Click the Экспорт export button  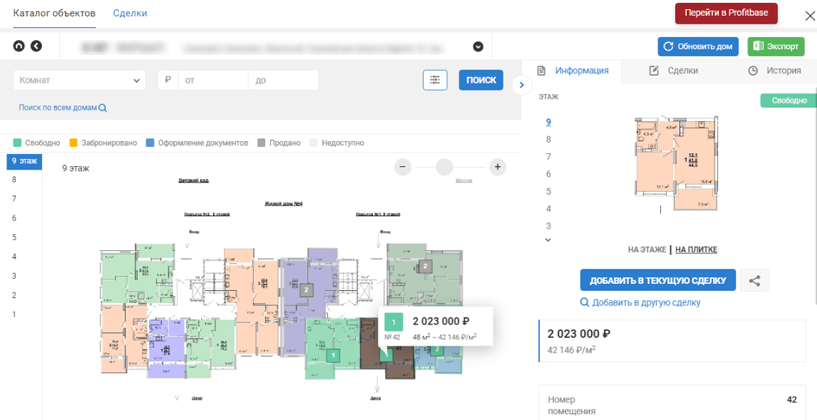coord(776,46)
